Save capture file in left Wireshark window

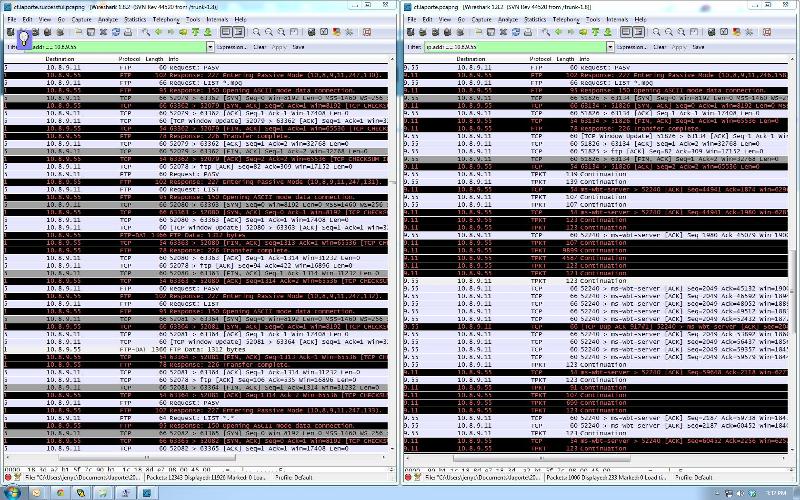click(91, 32)
